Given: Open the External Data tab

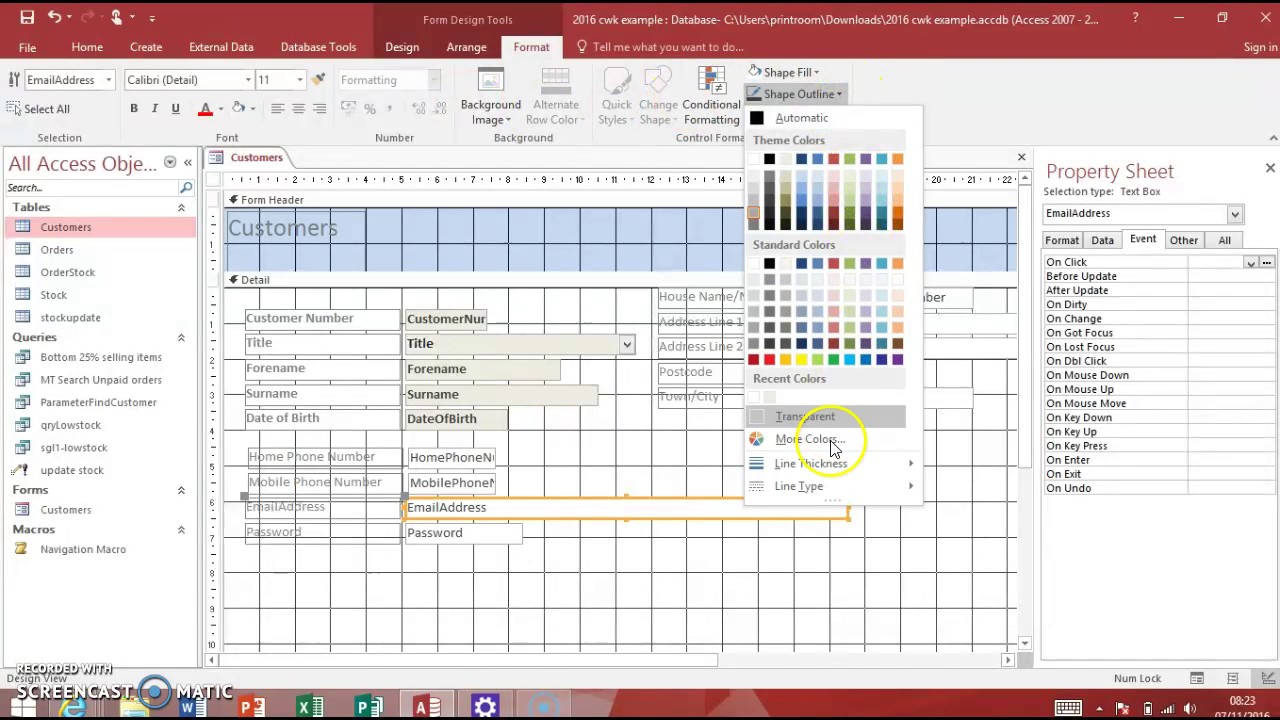Looking at the screenshot, I should click(221, 47).
